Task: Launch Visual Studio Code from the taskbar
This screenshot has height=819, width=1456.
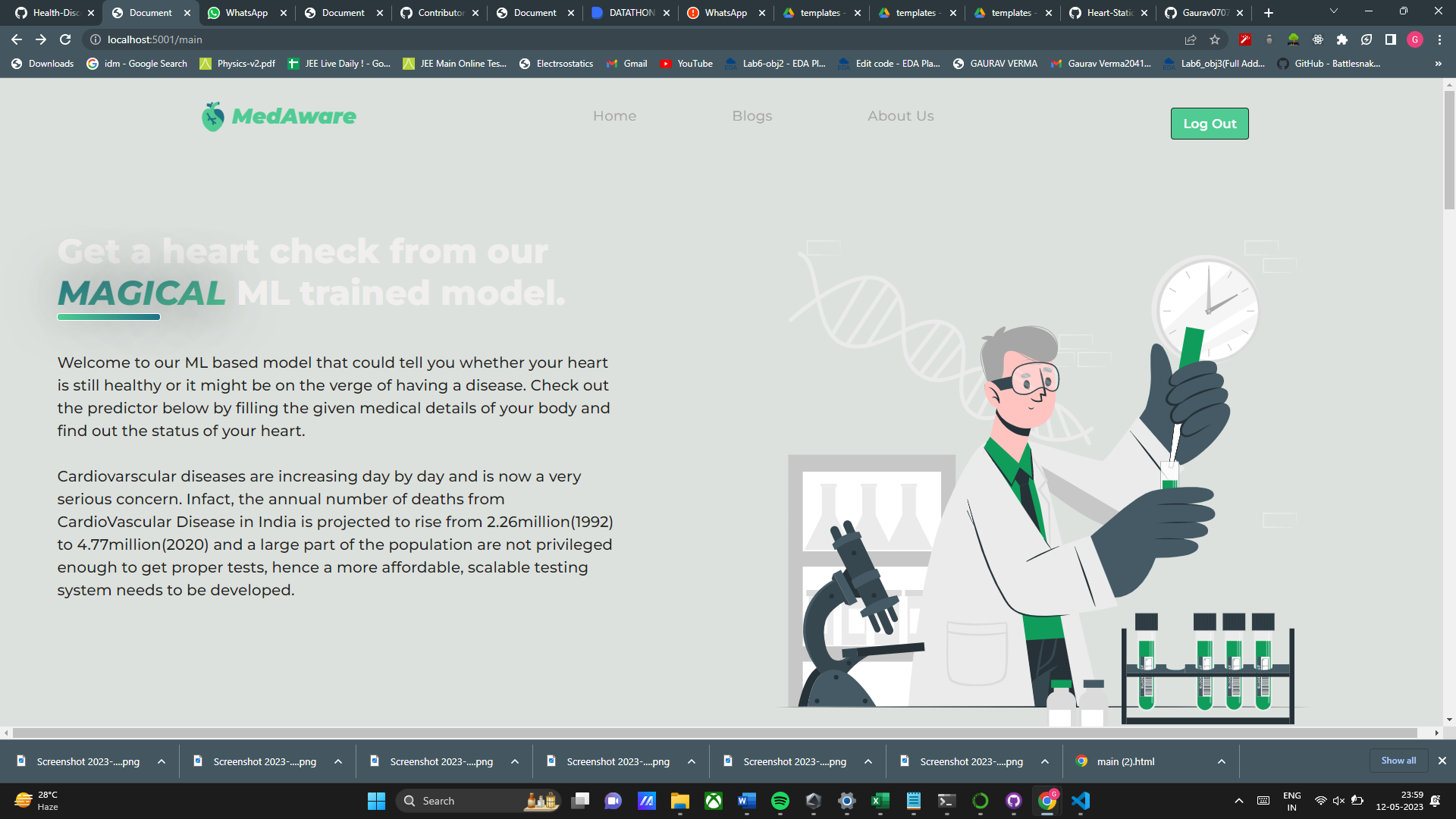Action: point(1080,800)
